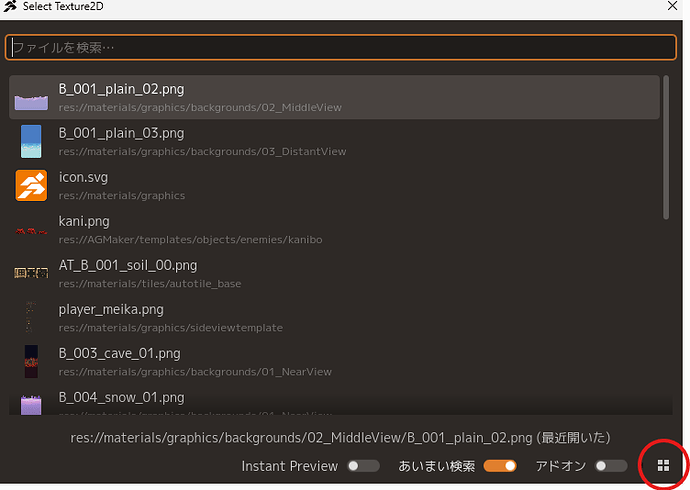
Task: Click あいまい検索 label text
Action: tap(437, 466)
